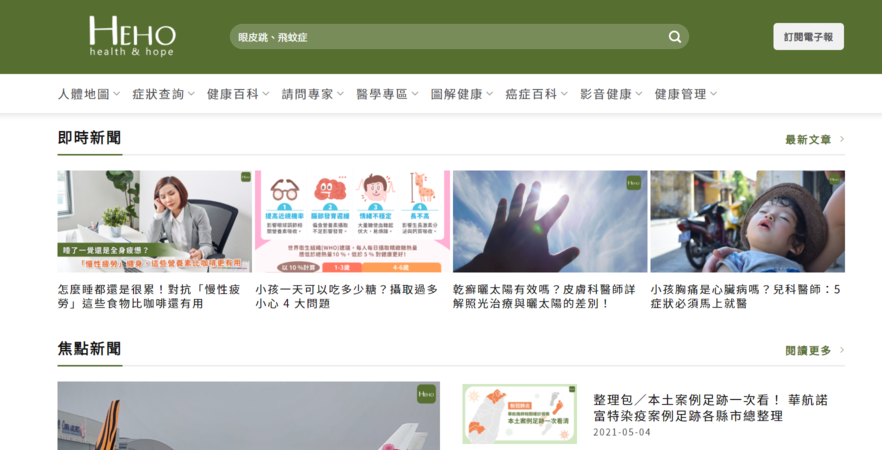Click the Heho health & hope logo
Viewport: 882px width, 450px height.
coord(131,36)
